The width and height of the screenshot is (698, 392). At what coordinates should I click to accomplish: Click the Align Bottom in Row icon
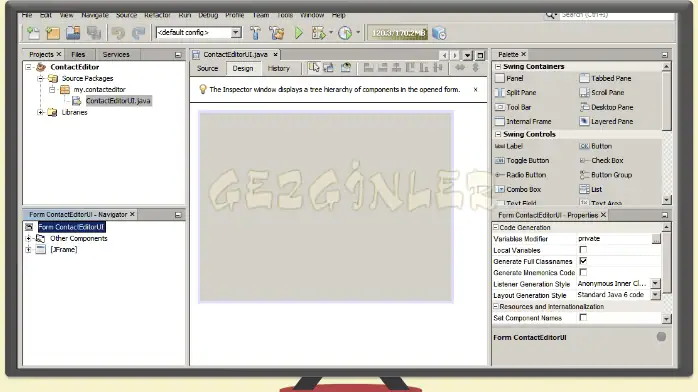pyautogui.click(x=424, y=68)
